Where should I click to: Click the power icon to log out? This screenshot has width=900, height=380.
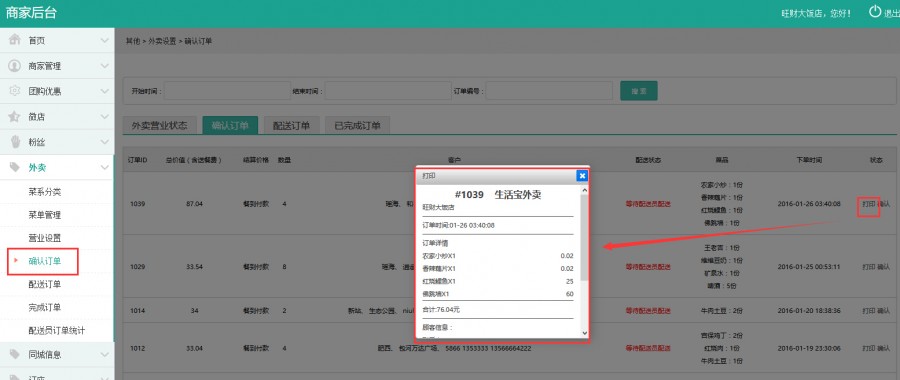(x=875, y=11)
